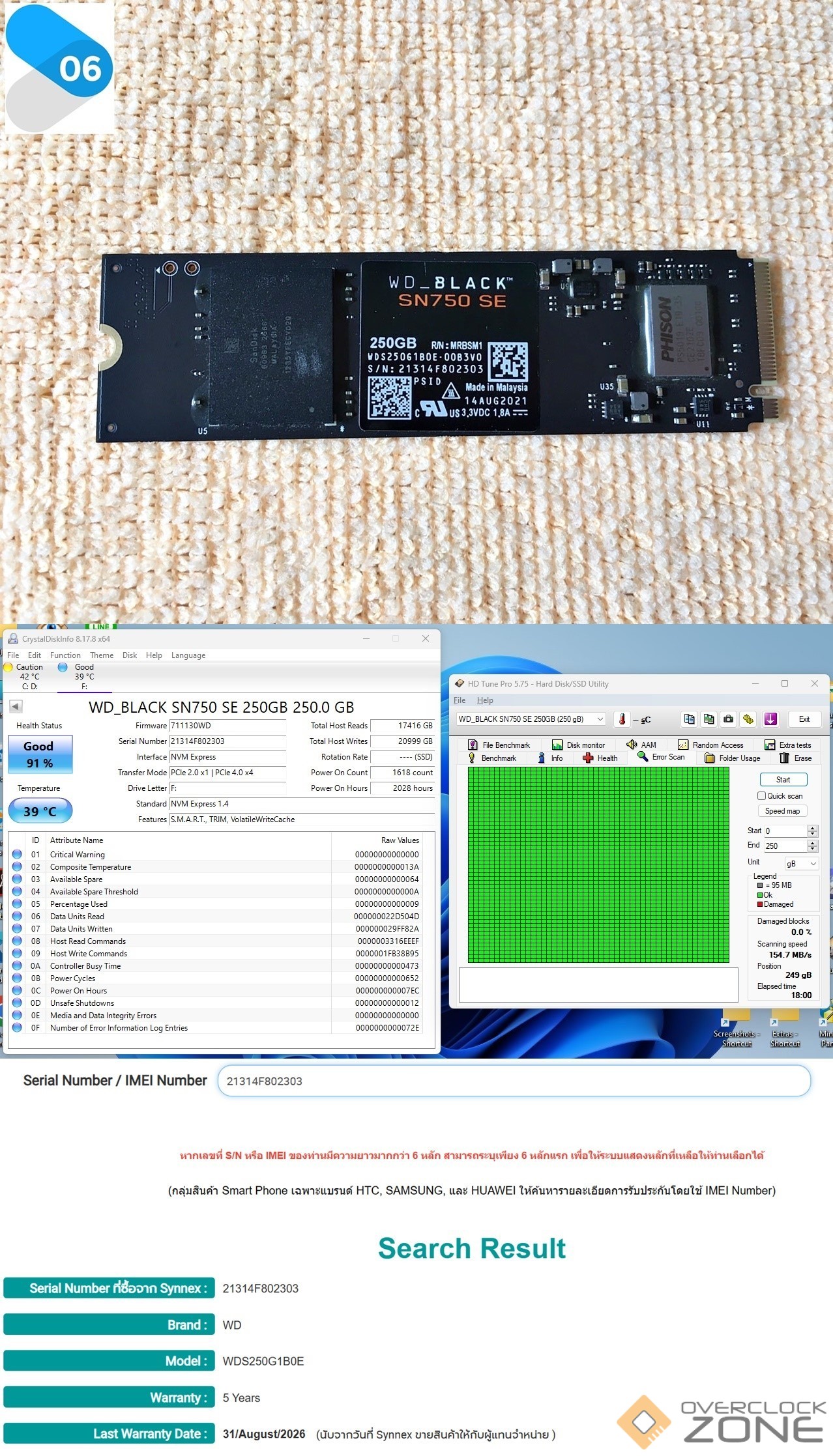Screen dimensions: 833x1456
Task: Switch to the File Benchmark tab
Action: pyautogui.click(x=499, y=745)
